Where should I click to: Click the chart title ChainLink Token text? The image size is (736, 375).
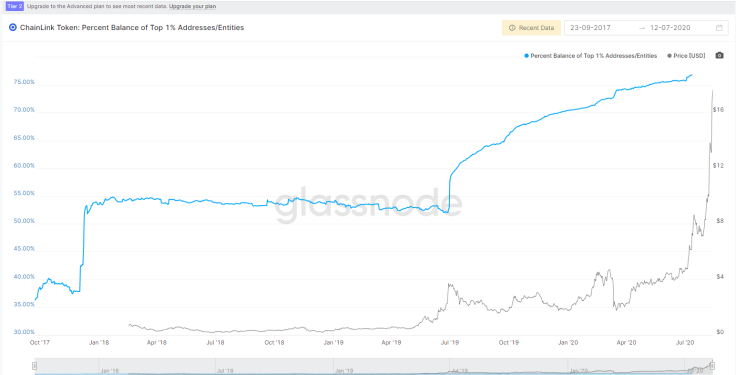click(132, 28)
